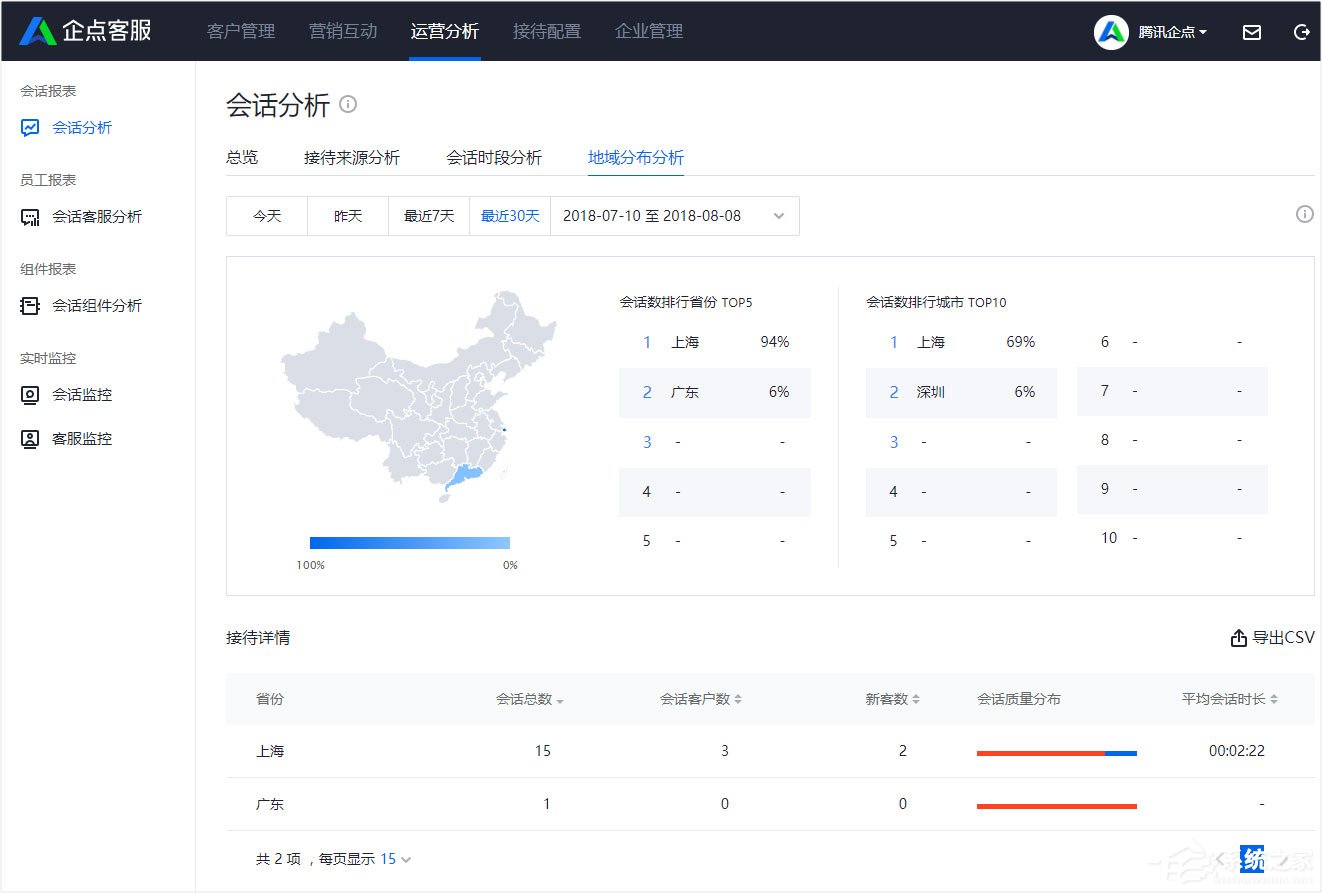Switch to the 接待来源分析 tab
1322x893 pixels.
point(352,157)
